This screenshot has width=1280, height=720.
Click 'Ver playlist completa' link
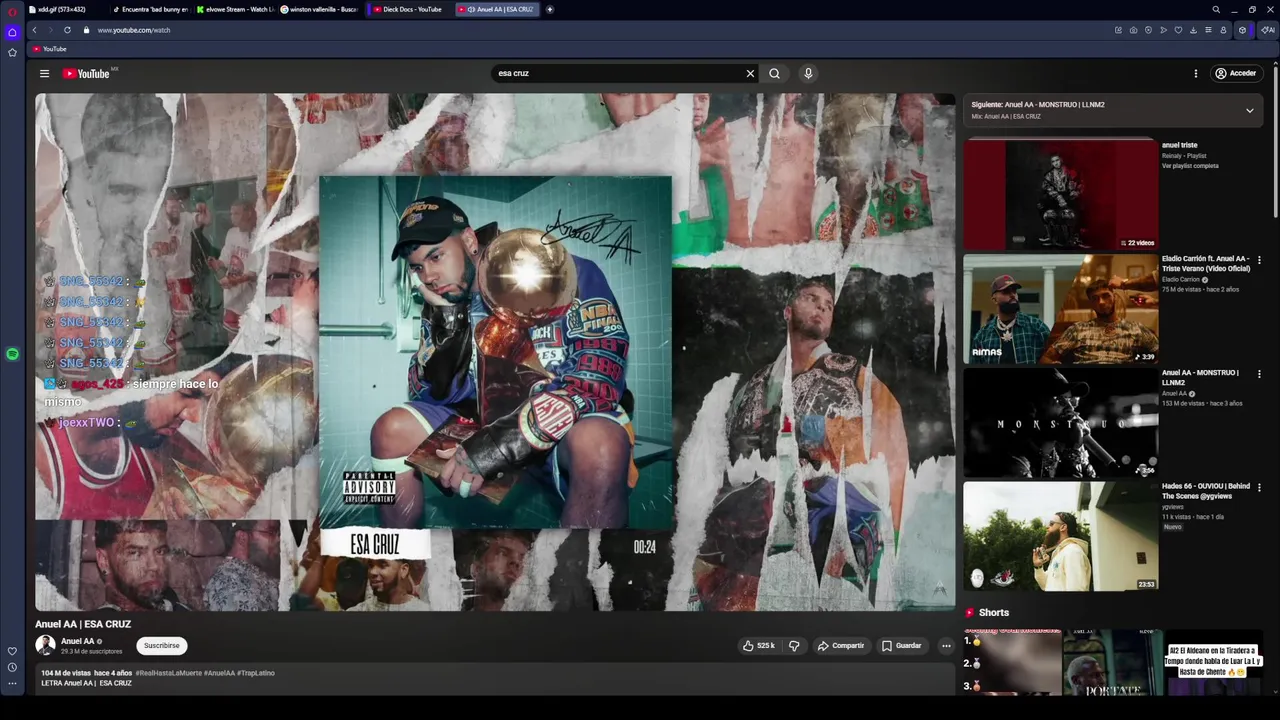coord(1190,166)
